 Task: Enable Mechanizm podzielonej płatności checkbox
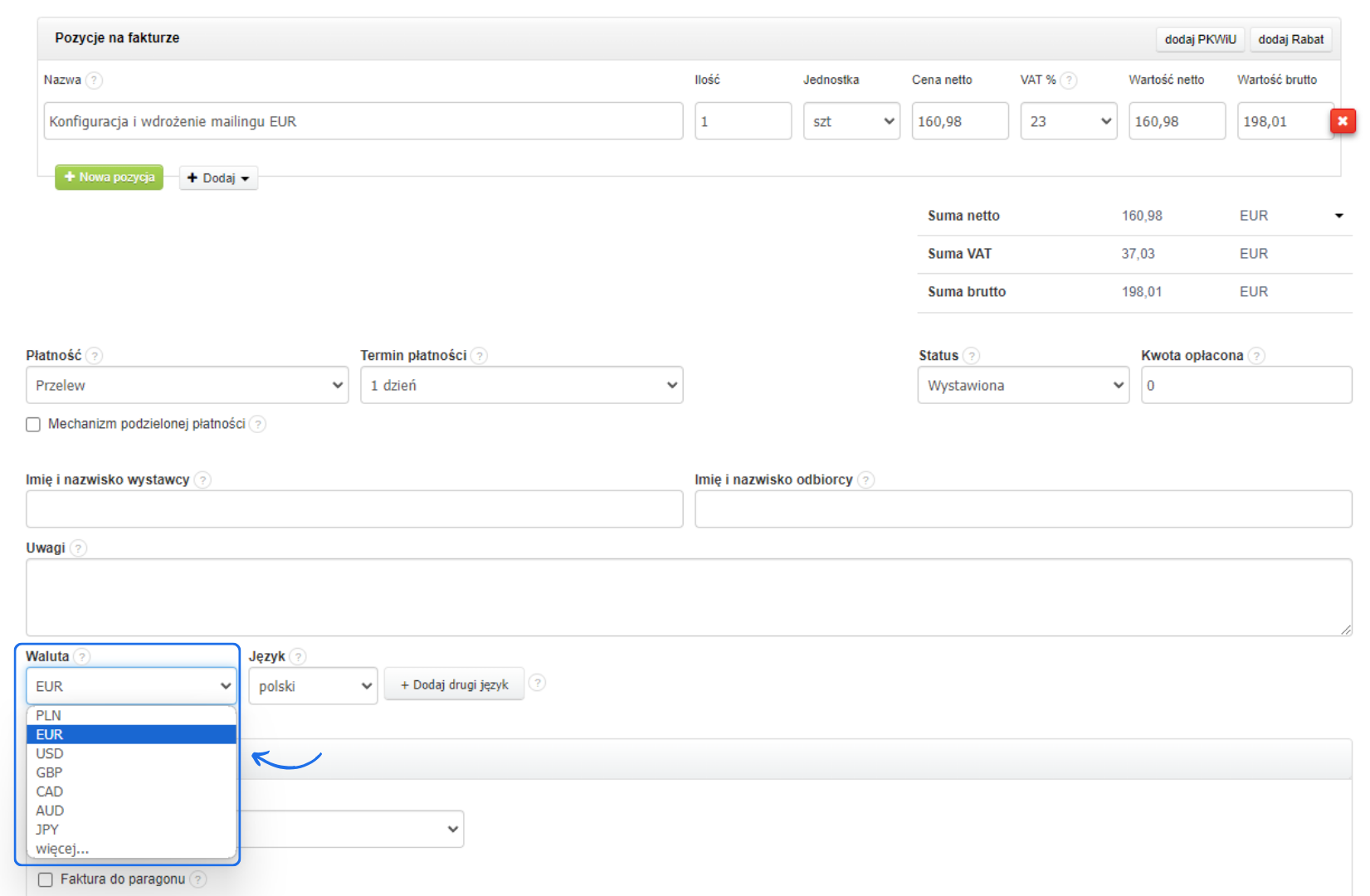[33, 425]
